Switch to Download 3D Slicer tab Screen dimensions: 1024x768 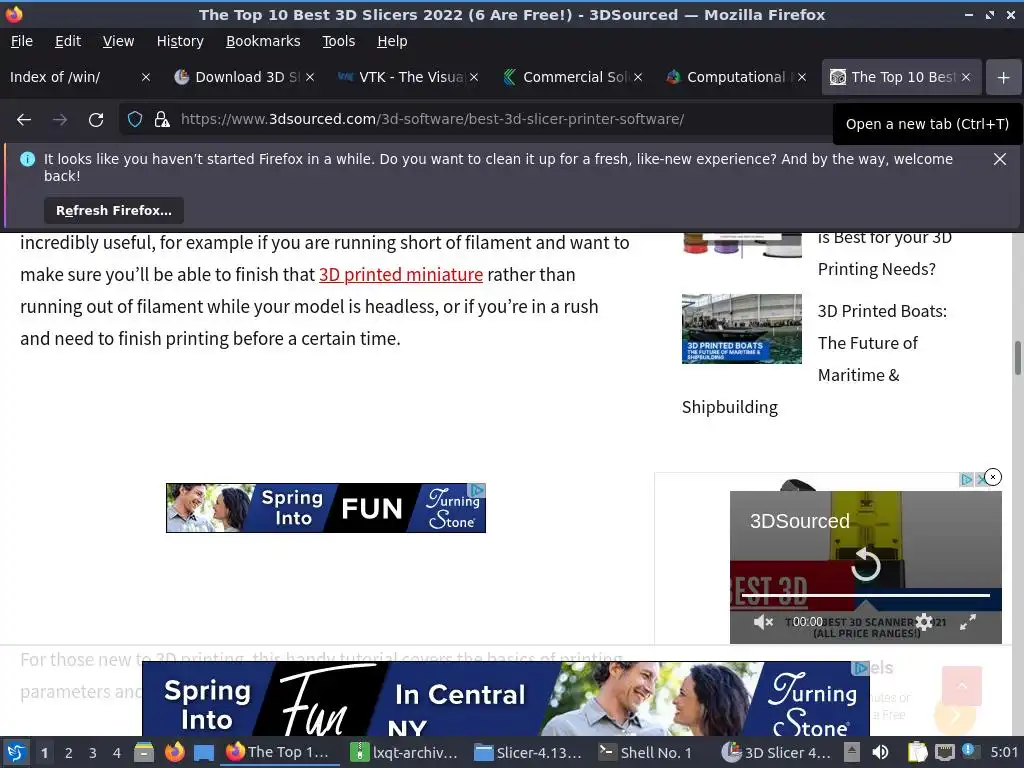238,77
